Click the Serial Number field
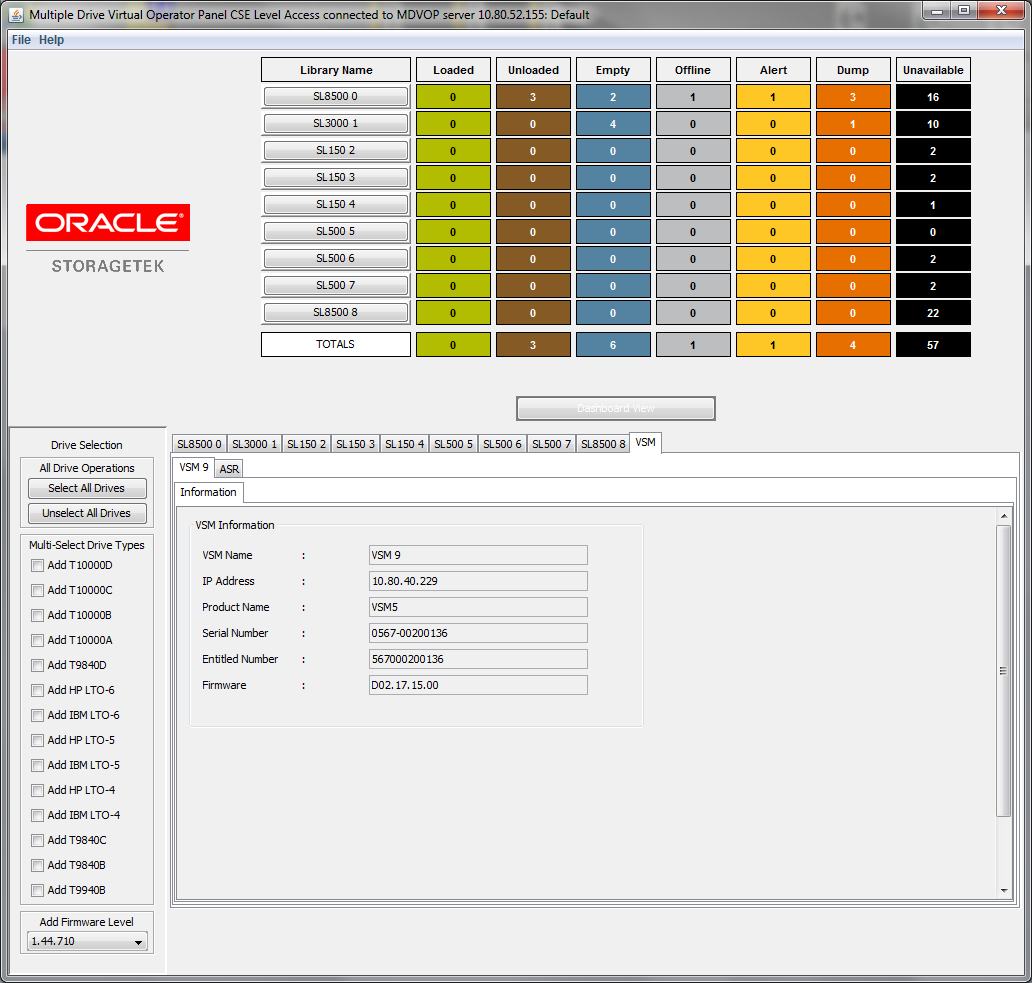 click(478, 633)
